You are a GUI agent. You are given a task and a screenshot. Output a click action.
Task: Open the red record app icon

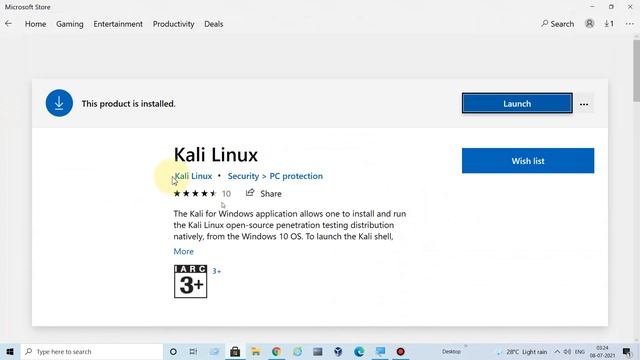pyautogui.click(x=400, y=351)
